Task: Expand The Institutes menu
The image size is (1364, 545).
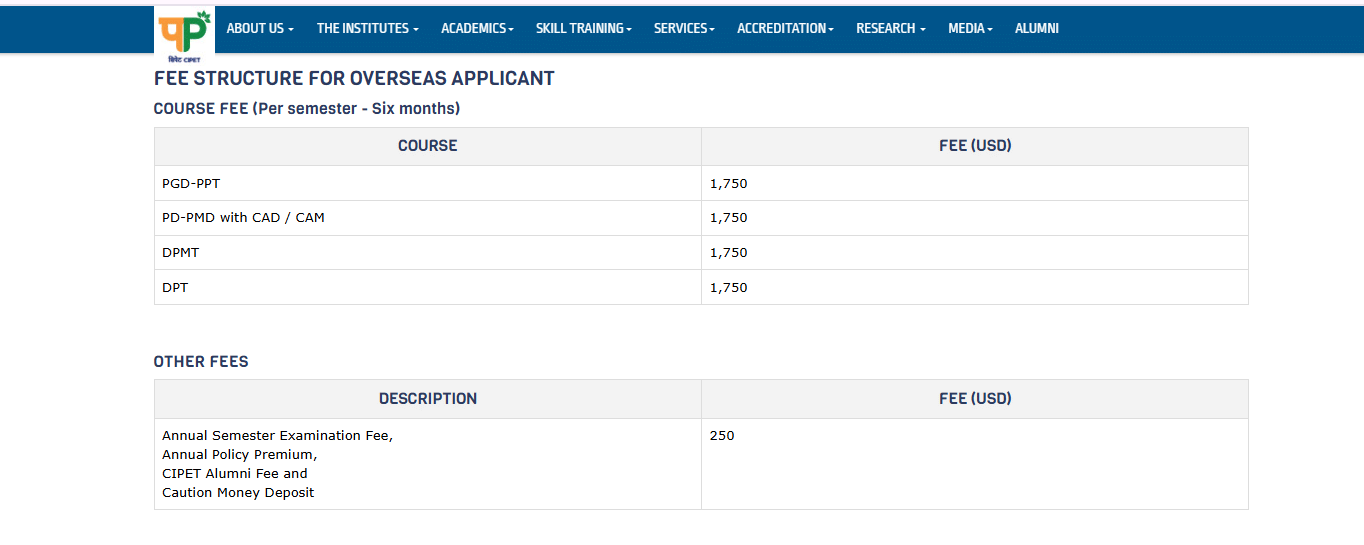Action: tap(367, 29)
